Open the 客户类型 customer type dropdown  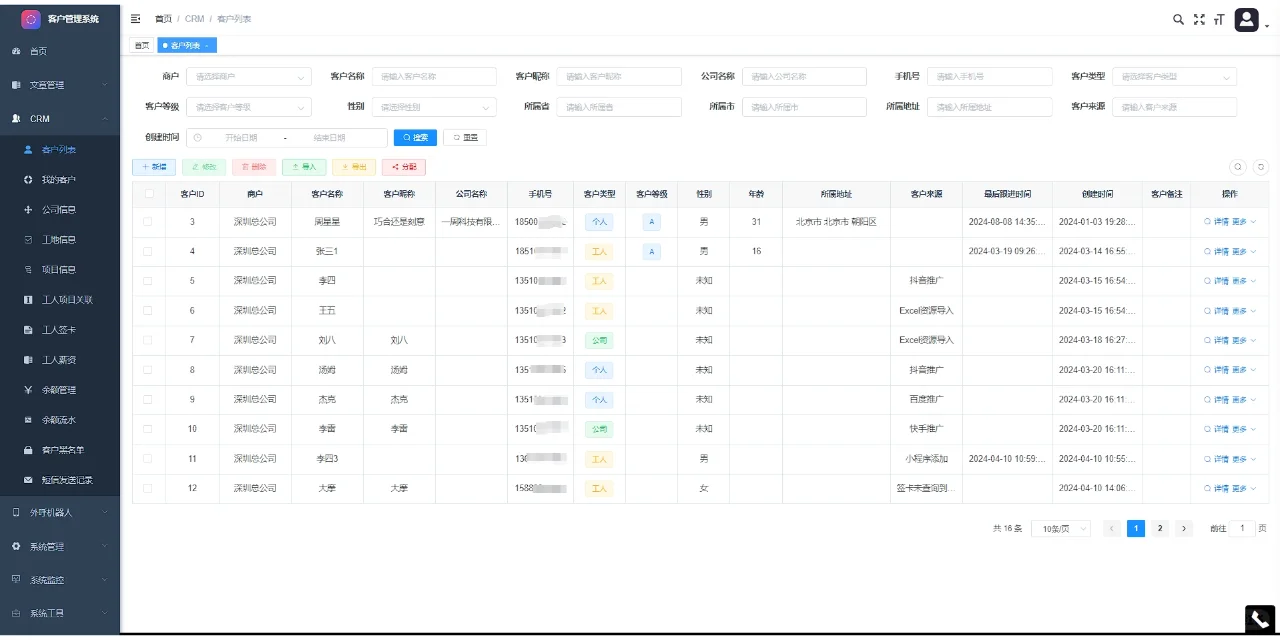coord(1175,75)
